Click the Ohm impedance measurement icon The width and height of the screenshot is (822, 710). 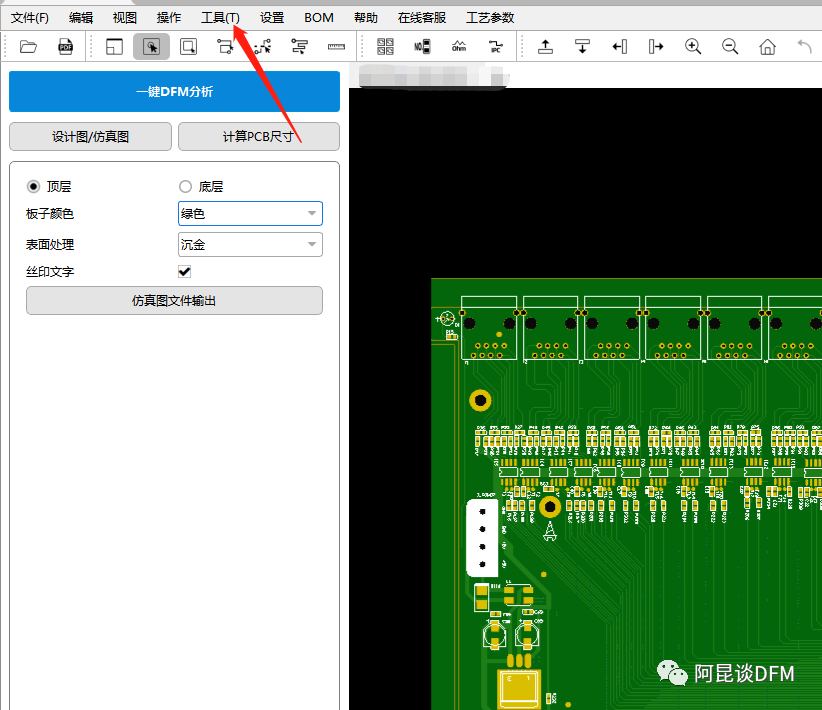point(458,46)
